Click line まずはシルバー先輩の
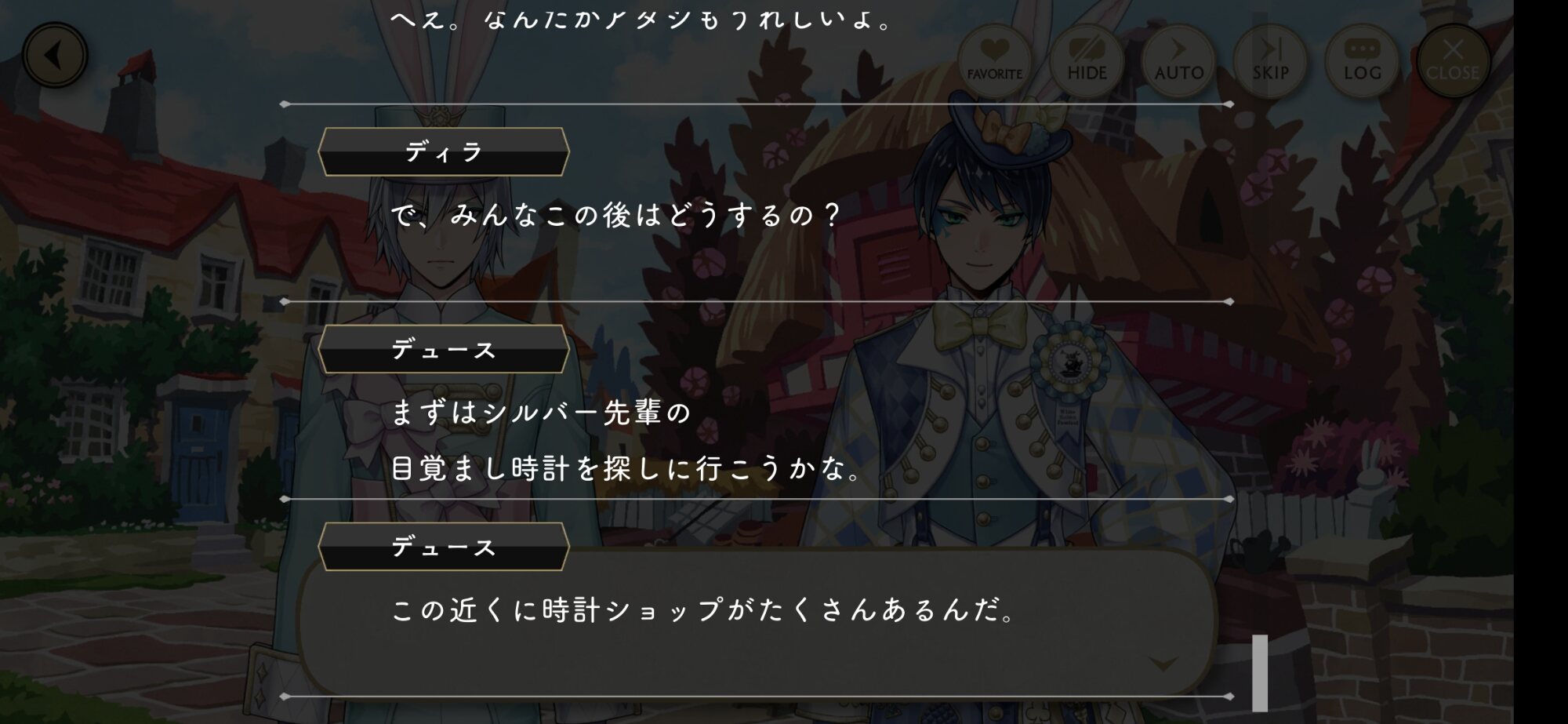The height and width of the screenshot is (724, 1568). click(x=541, y=412)
